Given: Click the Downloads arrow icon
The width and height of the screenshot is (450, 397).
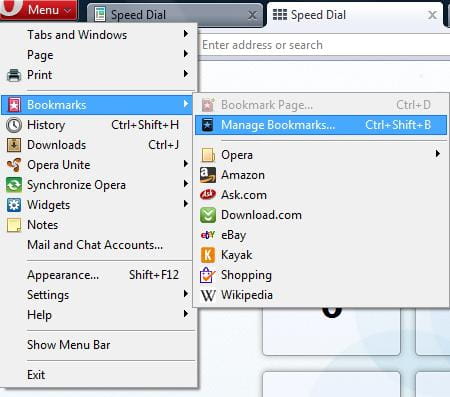Looking at the screenshot, I should [14, 145].
